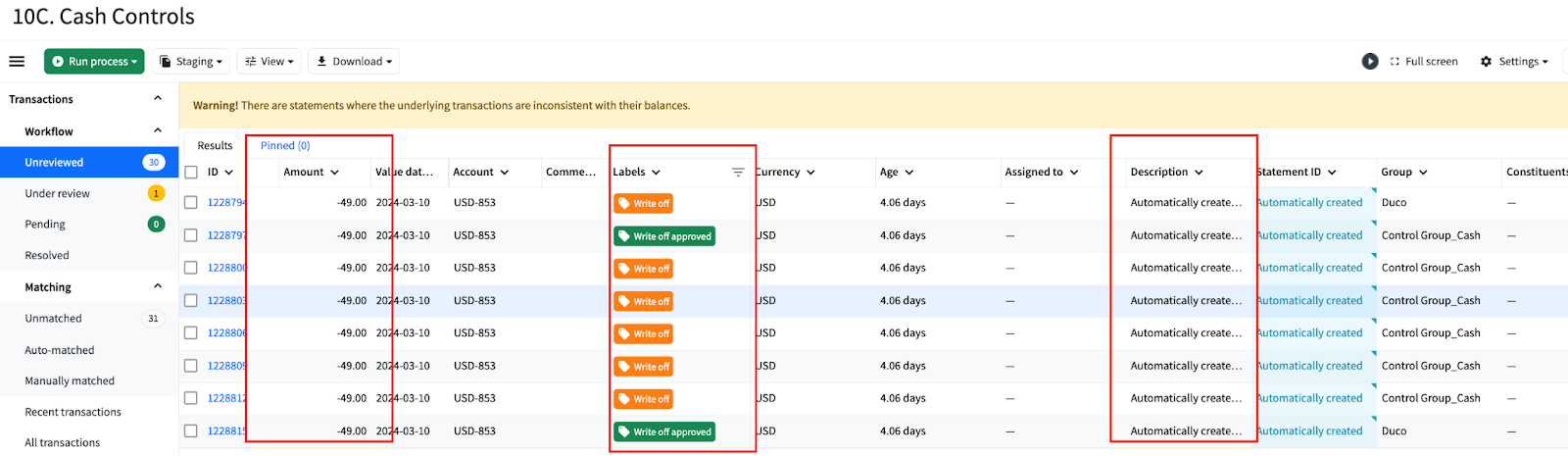Click Write off approved tag on row 1228815

[x=664, y=431]
